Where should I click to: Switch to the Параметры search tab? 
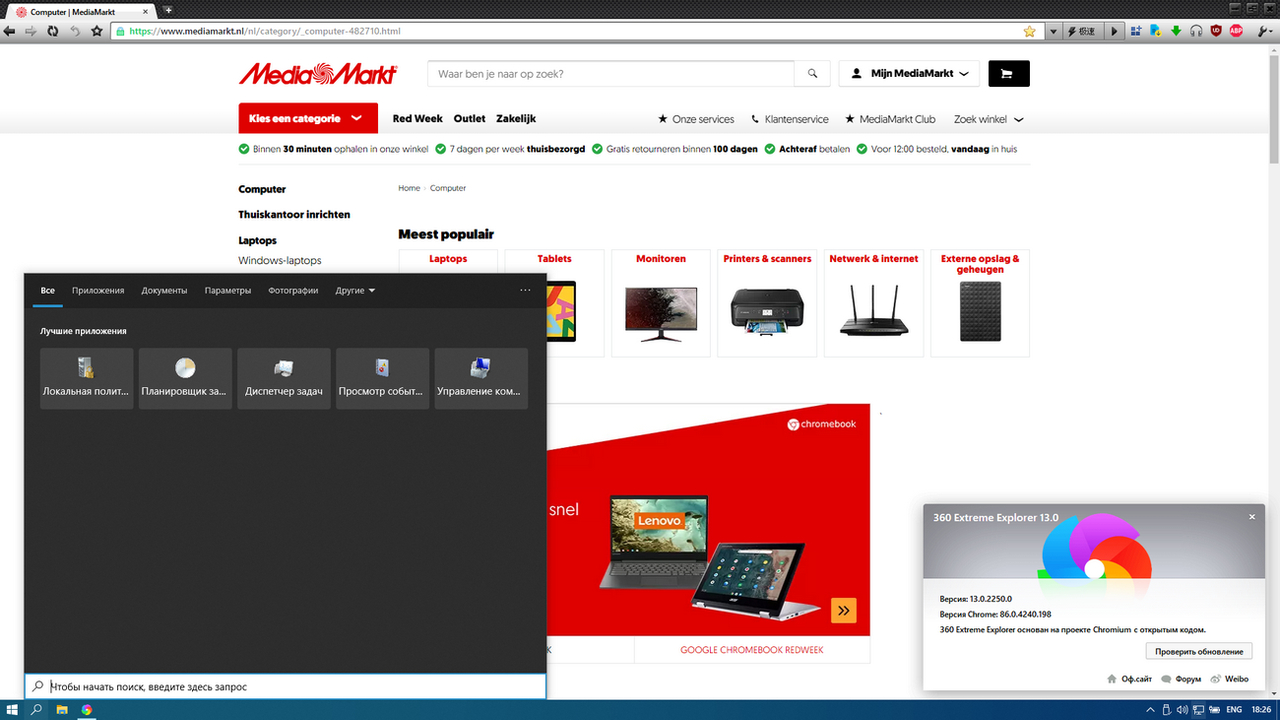point(228,290)
